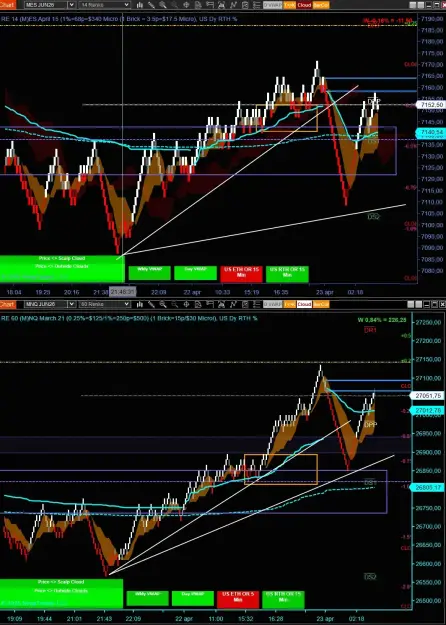Toggle the Cloud button in lower chart toolbar

(x=304, y=304)
